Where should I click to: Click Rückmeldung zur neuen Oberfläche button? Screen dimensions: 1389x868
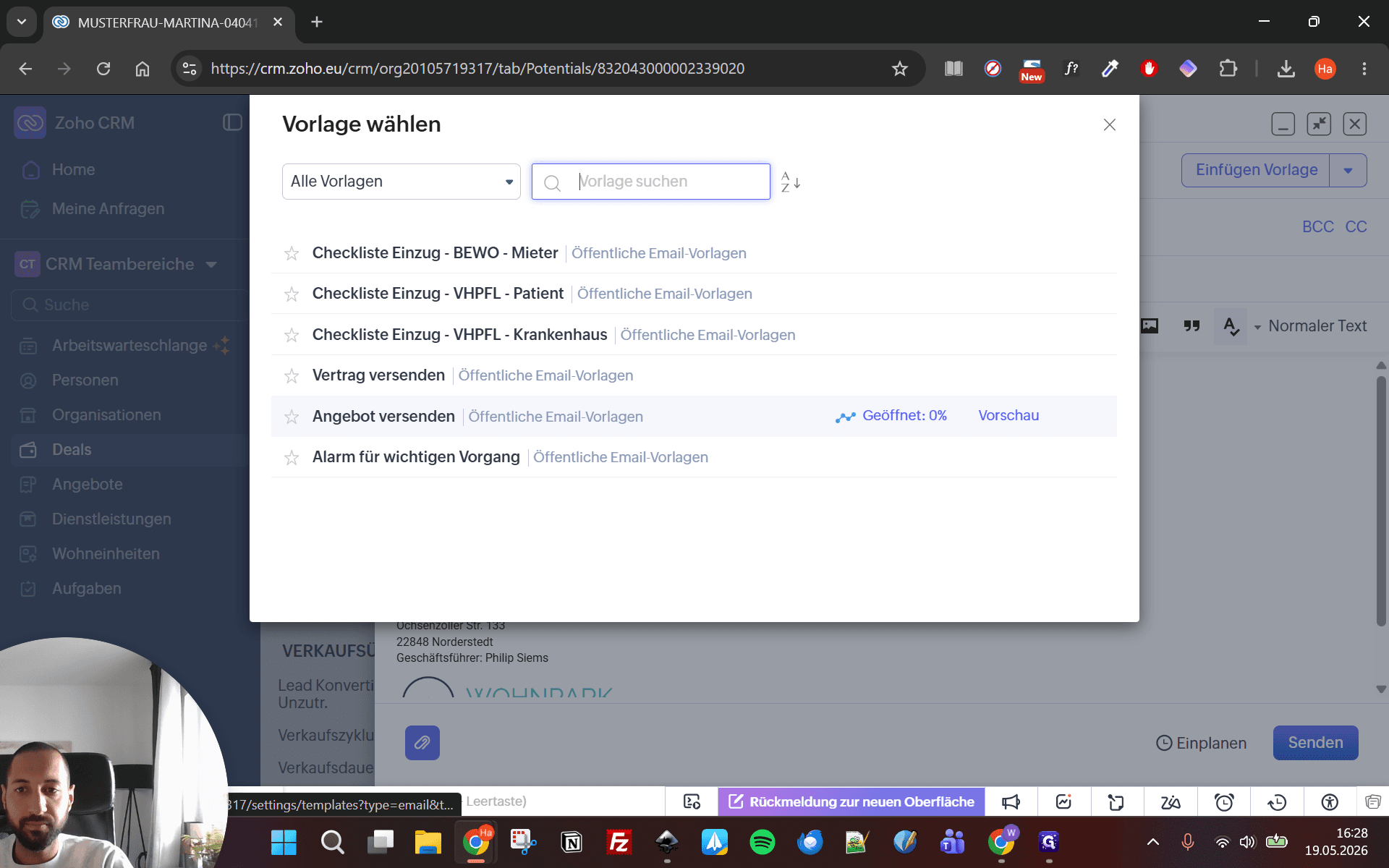[851, 801]
